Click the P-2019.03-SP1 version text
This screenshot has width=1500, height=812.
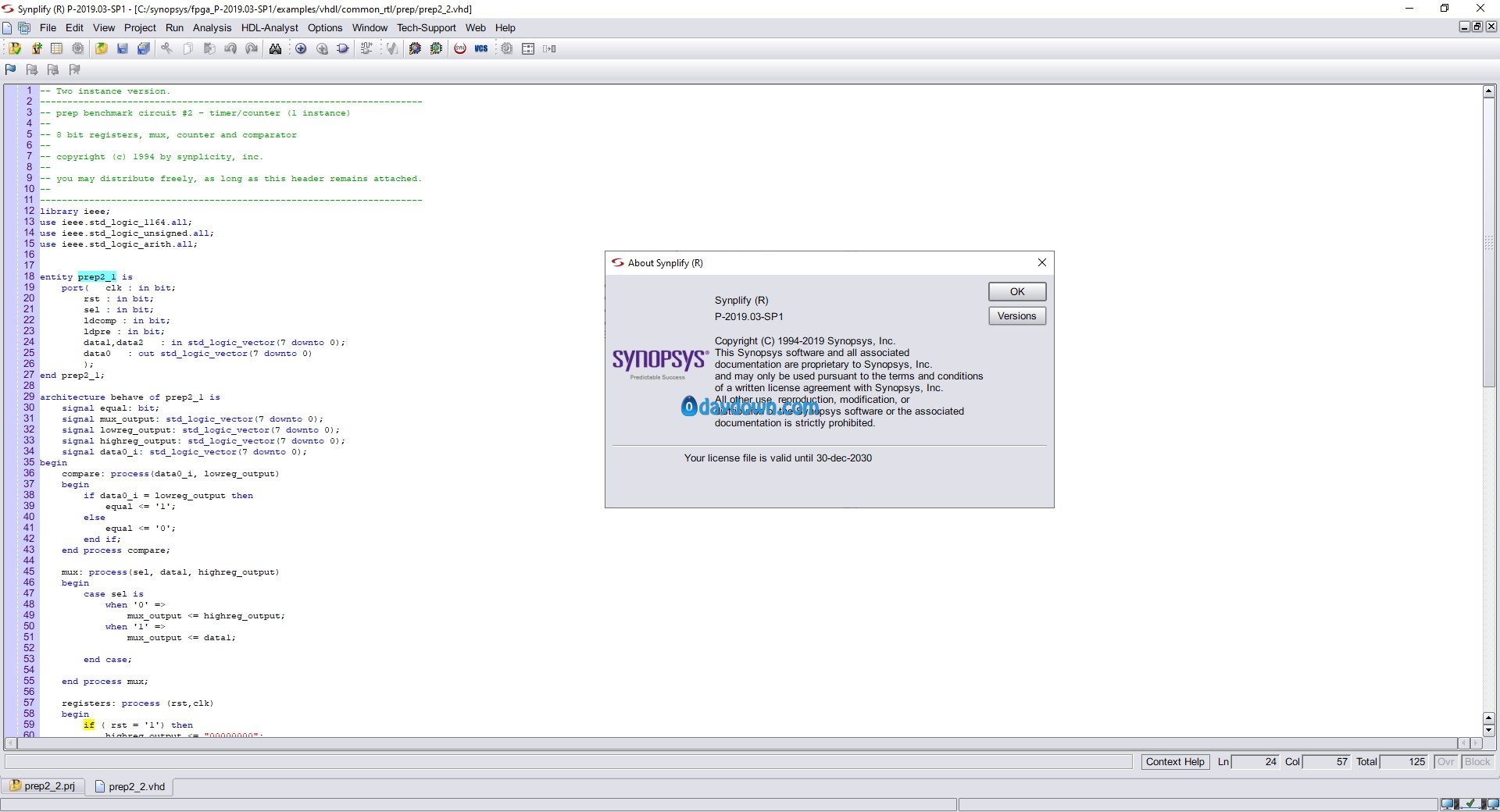748,317
